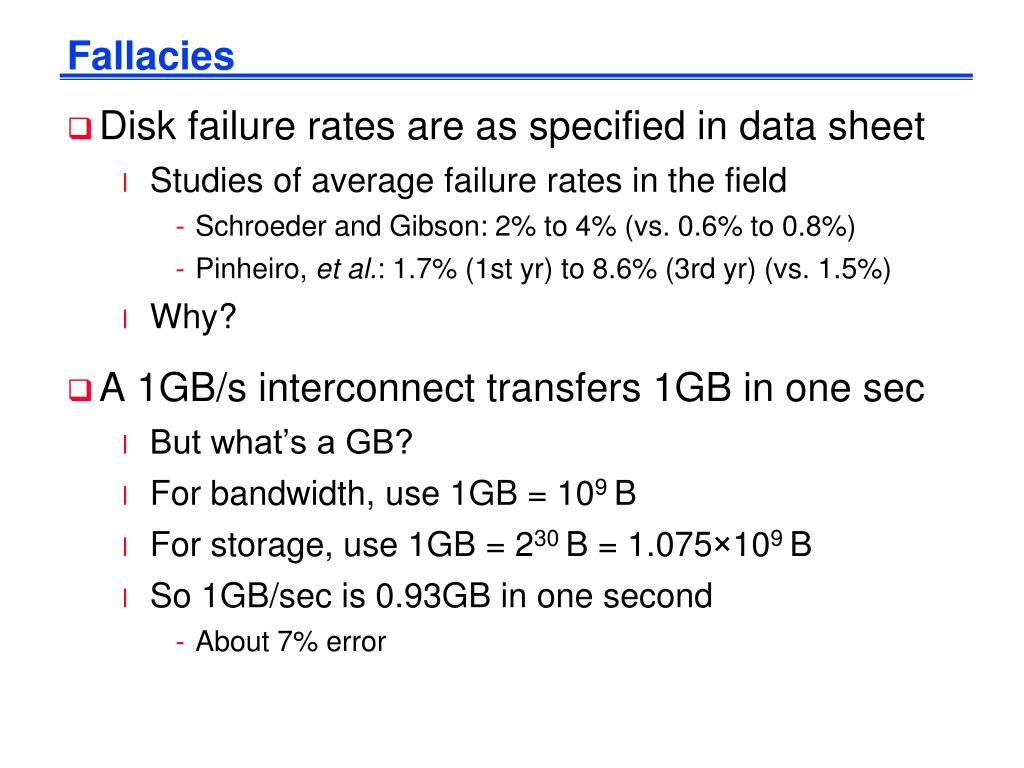This screenshot has height=768, width=1024.
Task: Click the For bandwidth, use 1GB line
Action: 393,493
